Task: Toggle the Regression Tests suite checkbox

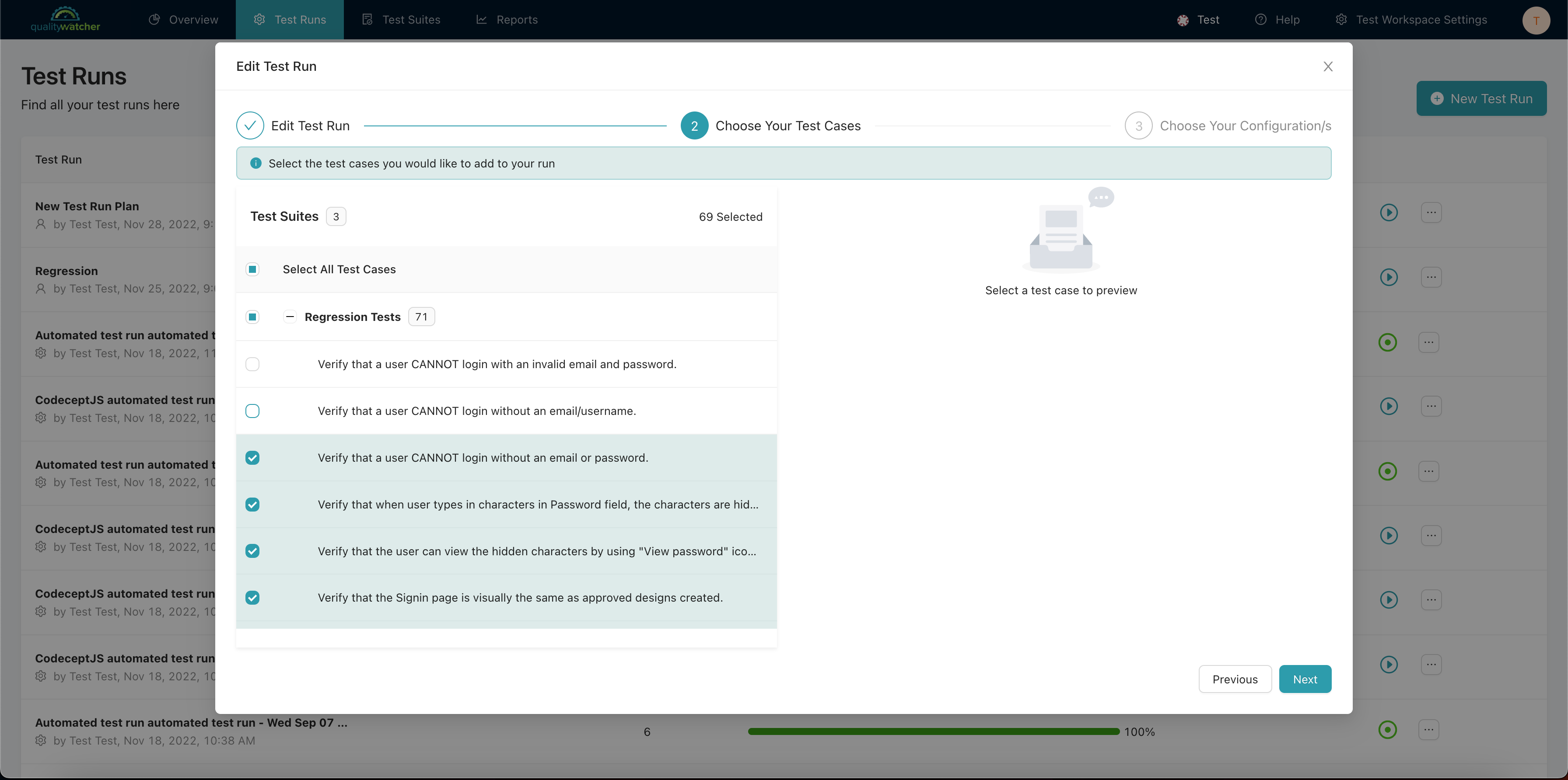Action: pos(252,317)
